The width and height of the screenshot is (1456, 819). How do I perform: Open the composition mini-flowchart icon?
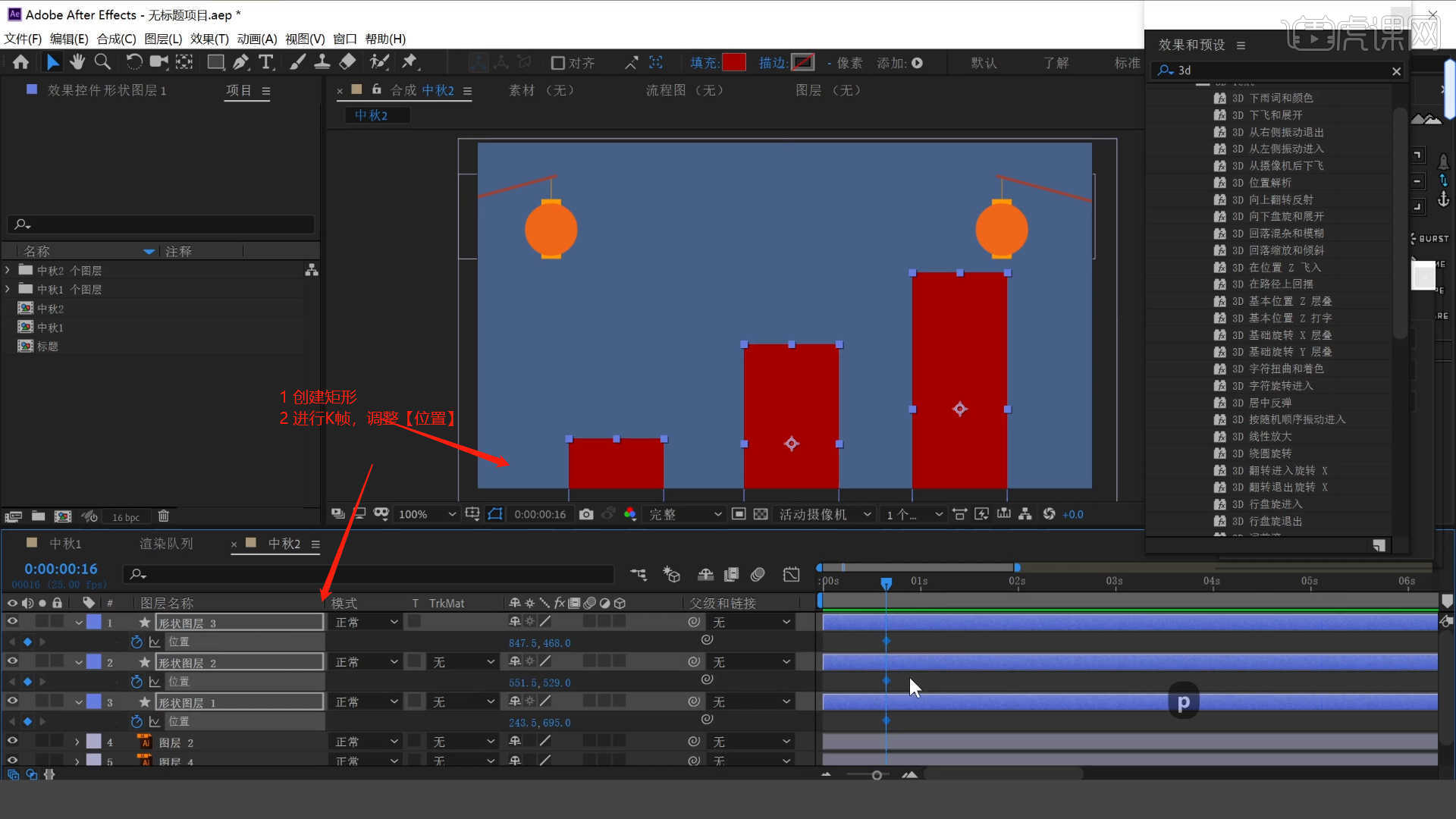(x=639, y=575)
